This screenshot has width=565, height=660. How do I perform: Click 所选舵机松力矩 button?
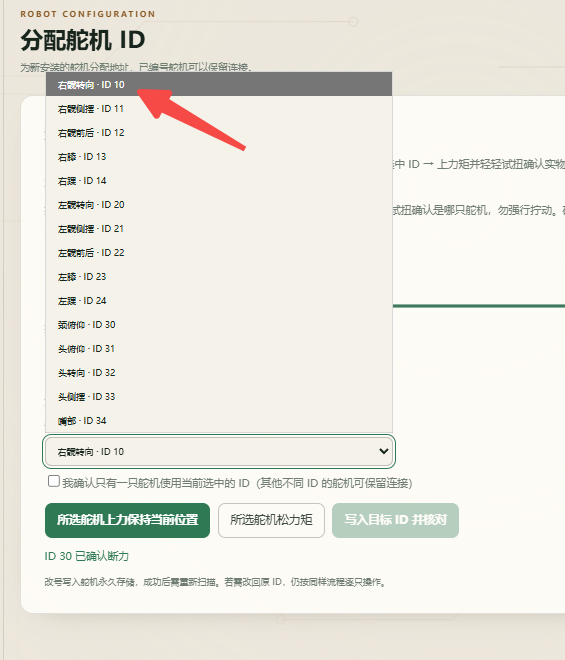coord(271,520)
